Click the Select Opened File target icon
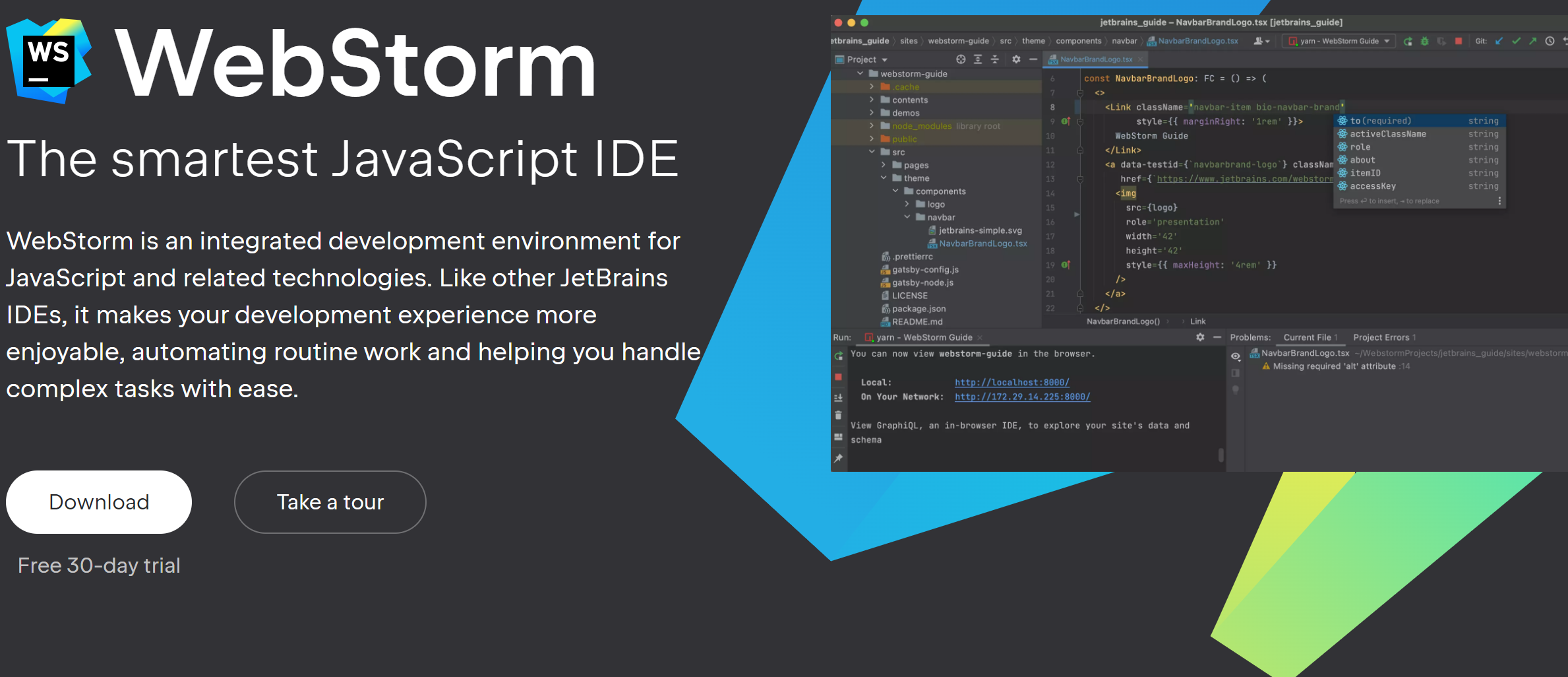The width and height of the screenshot is (1568, 677). click(x=961, y=59)
